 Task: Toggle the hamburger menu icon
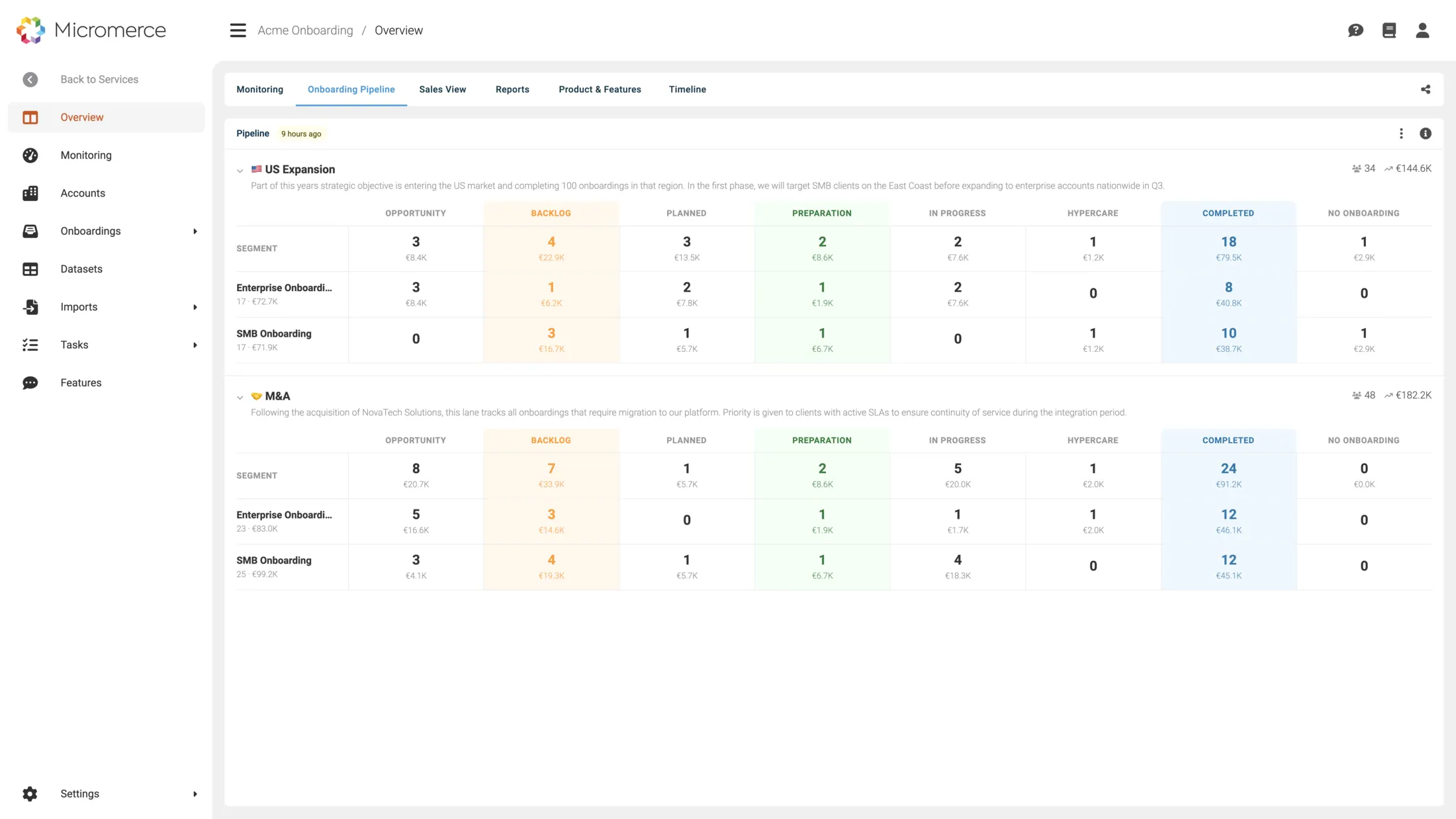(x=238, y=30)
